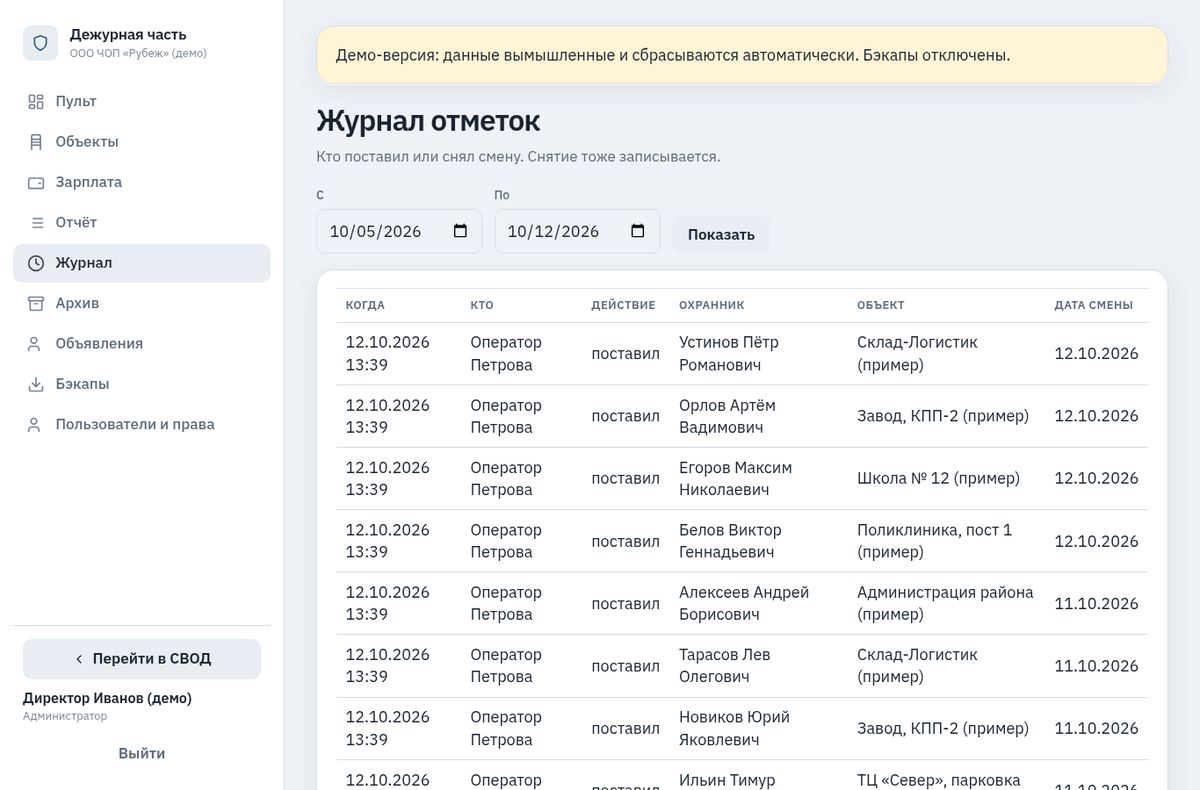
Task: Click the Журнал clock icon
Action: click(36, 263)
